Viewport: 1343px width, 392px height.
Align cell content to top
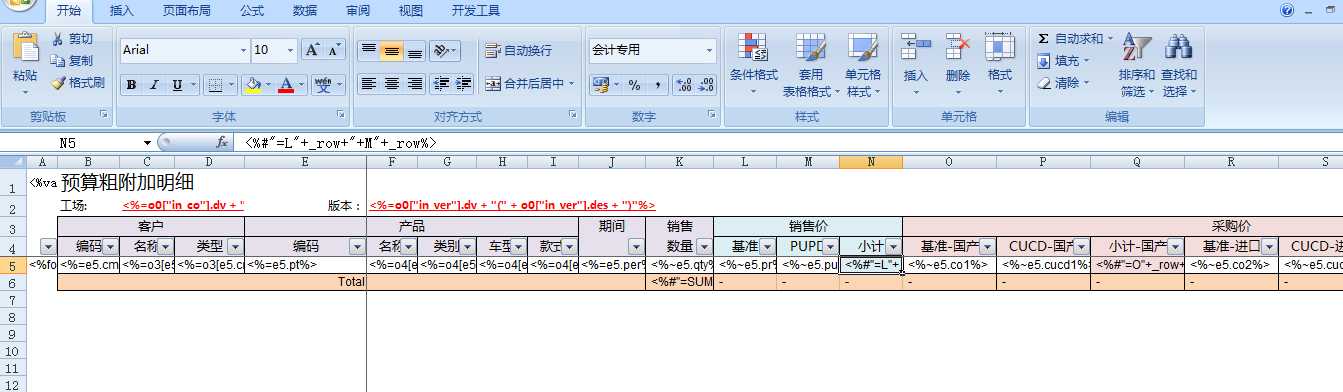pos(368,50)
